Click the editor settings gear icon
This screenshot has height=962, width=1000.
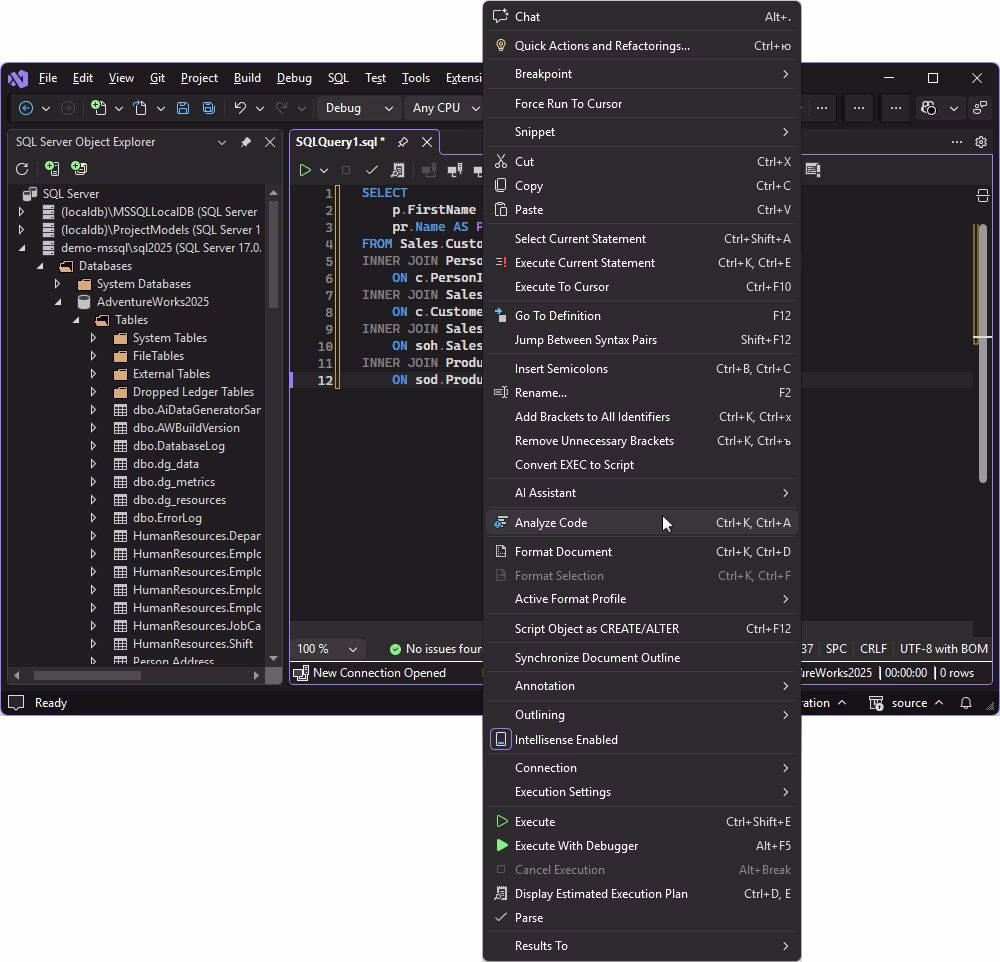pyautogui.click(x=981, y=142)
